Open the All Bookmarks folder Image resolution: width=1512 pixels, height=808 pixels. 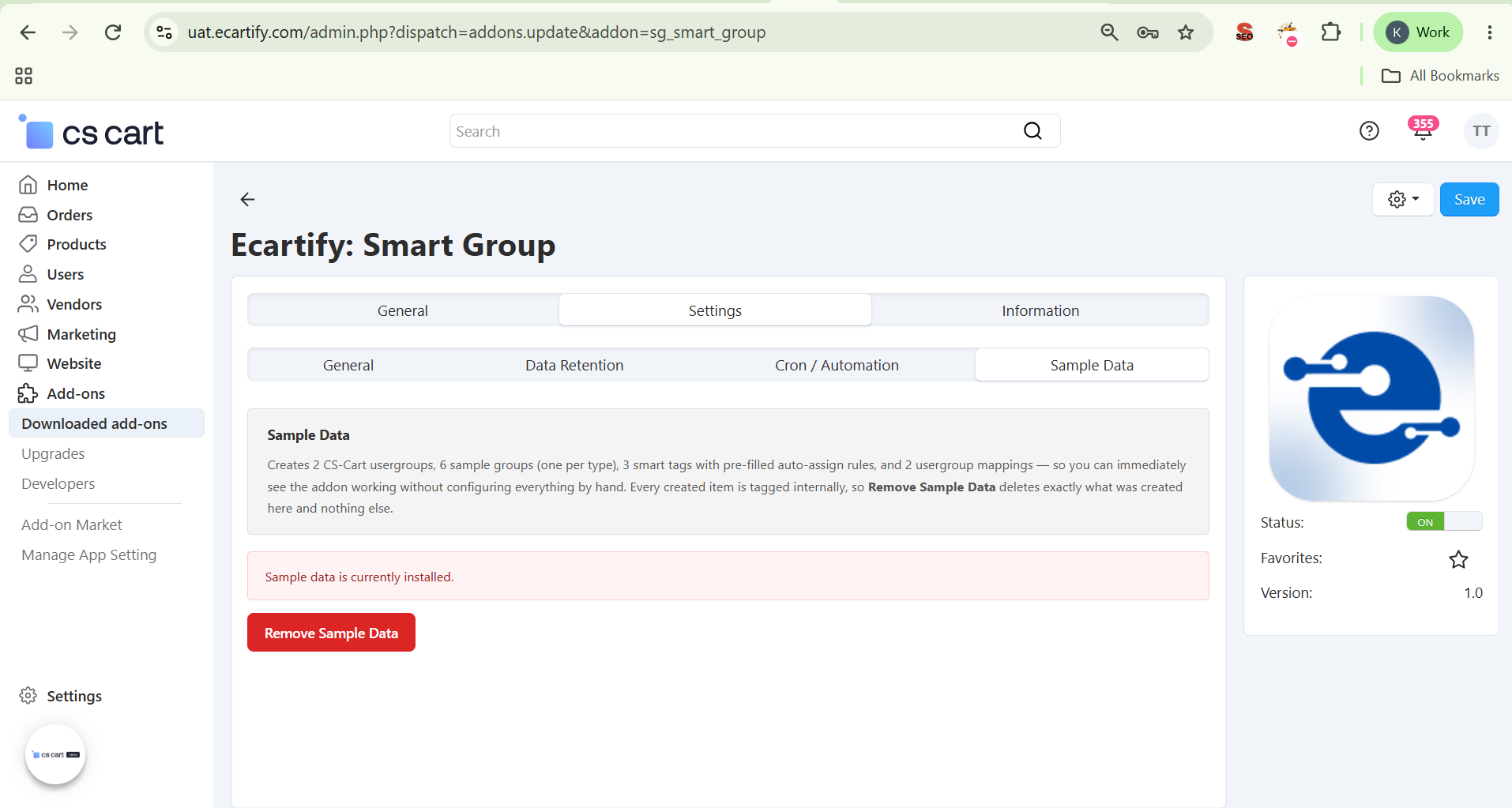pyautogui.click(x=1440, y=76)
